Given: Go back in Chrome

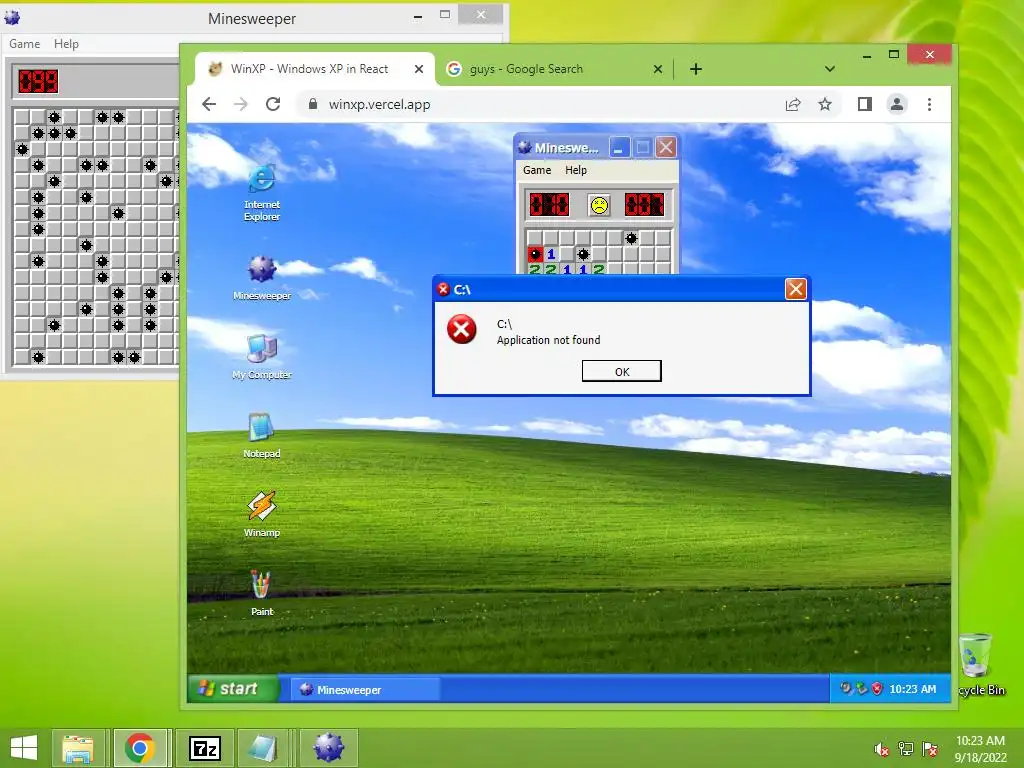Looking at the screenshot, I should pos(209,104).
